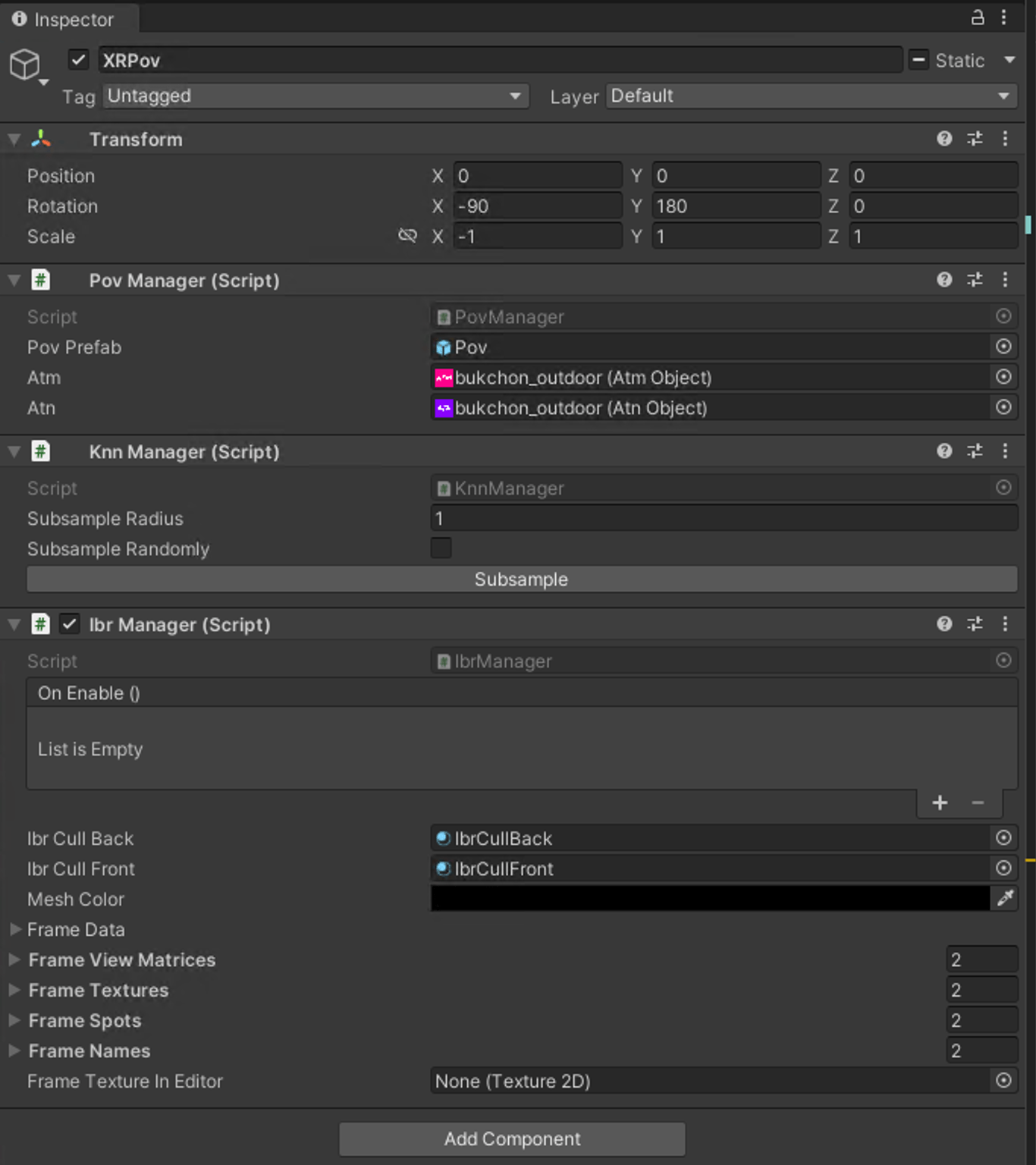Viewport: 1036px width, 1165px height.
Task: Open Knn Manager three-dot context menu
Action: pyautogui.click(x=1005, y=451)
